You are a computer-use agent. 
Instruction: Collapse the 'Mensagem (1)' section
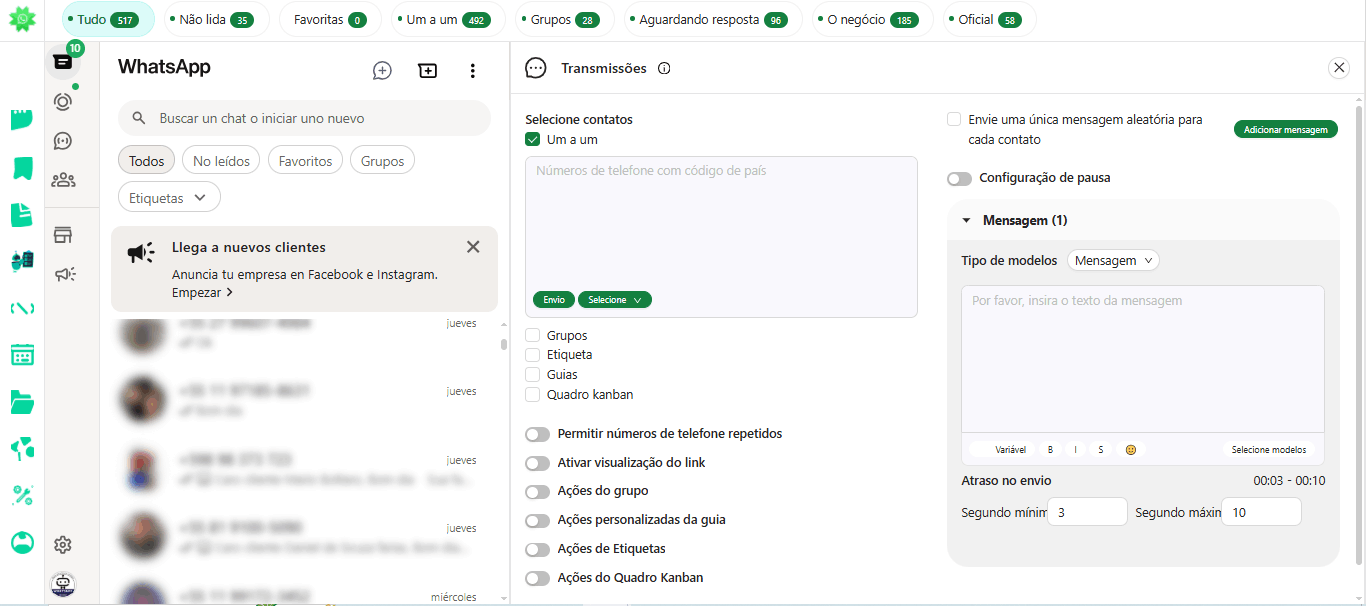967,220
